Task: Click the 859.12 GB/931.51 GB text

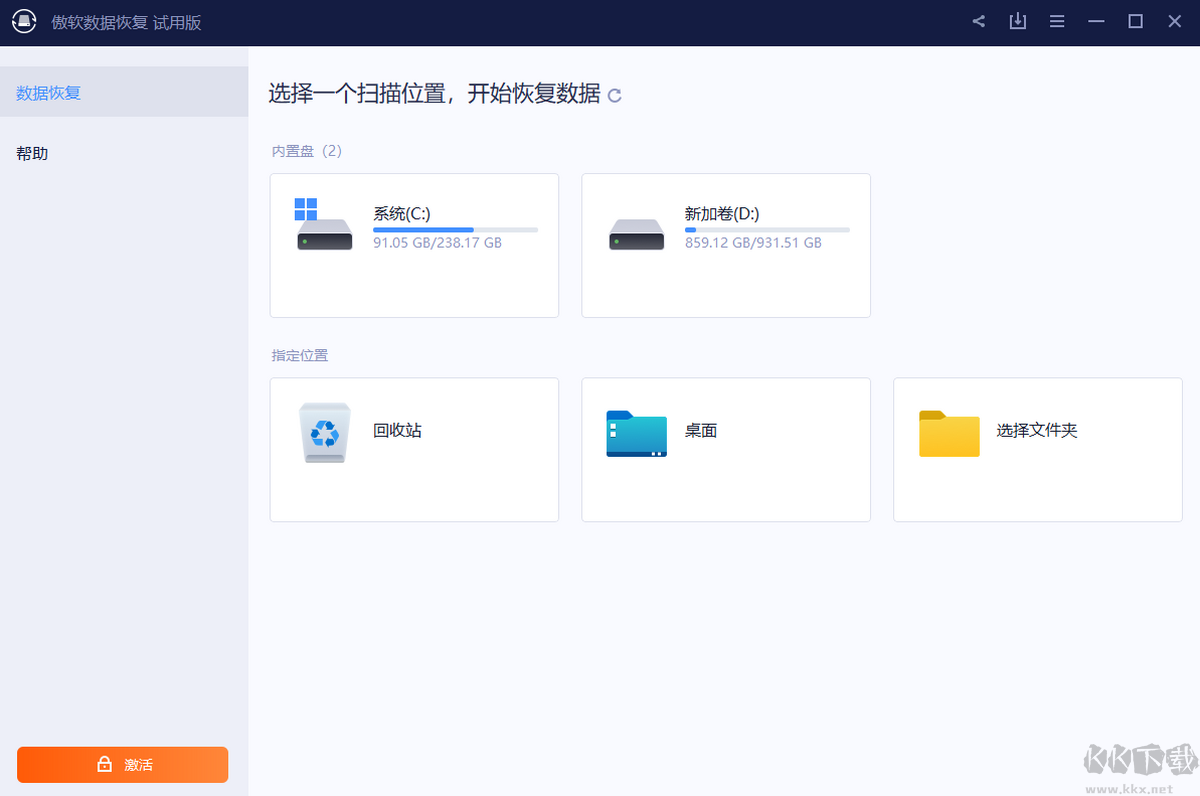Action: [753, 243]
